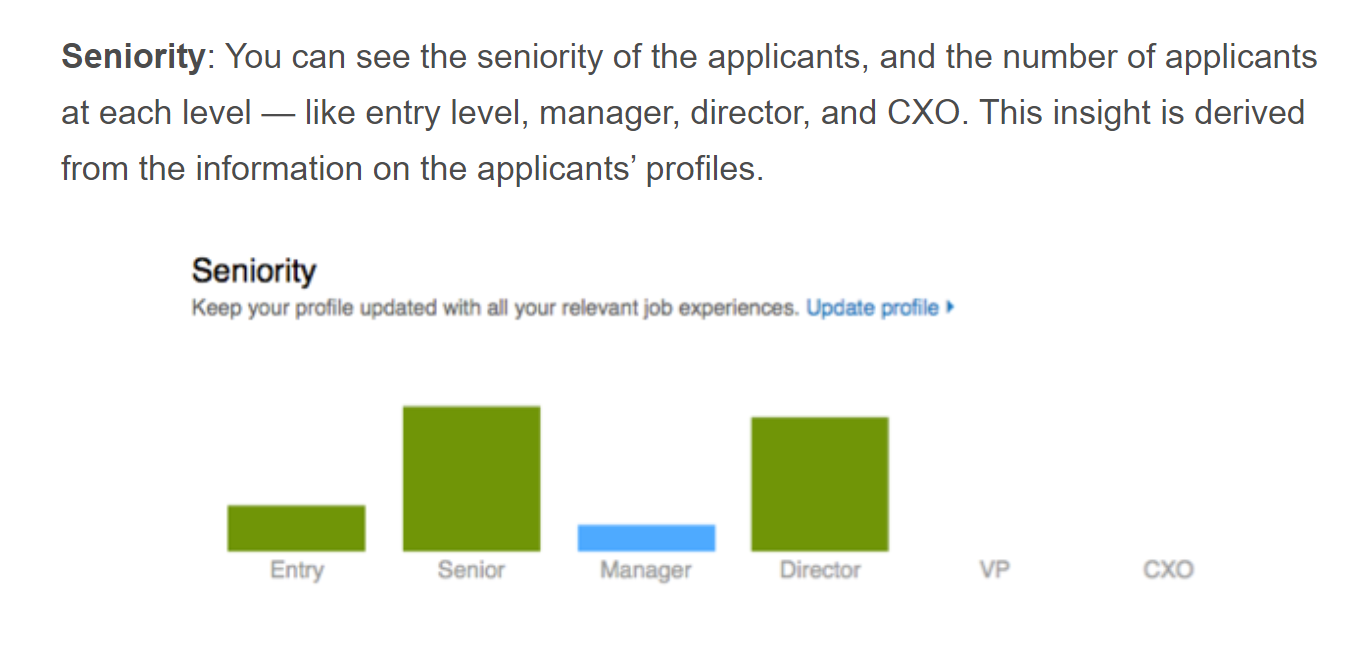Click the blue Manager bar

(x=646, y=538)
